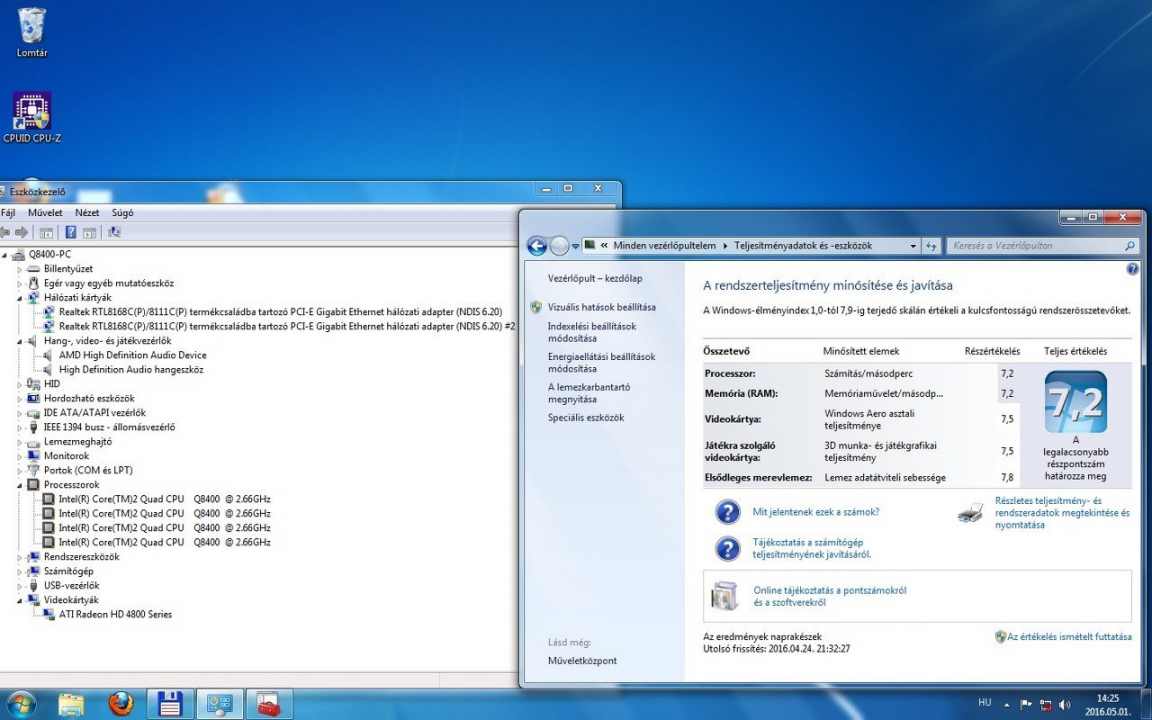Click the refresh button beside the address bar
Screen dimensions: 1152x720
(931, 246)
